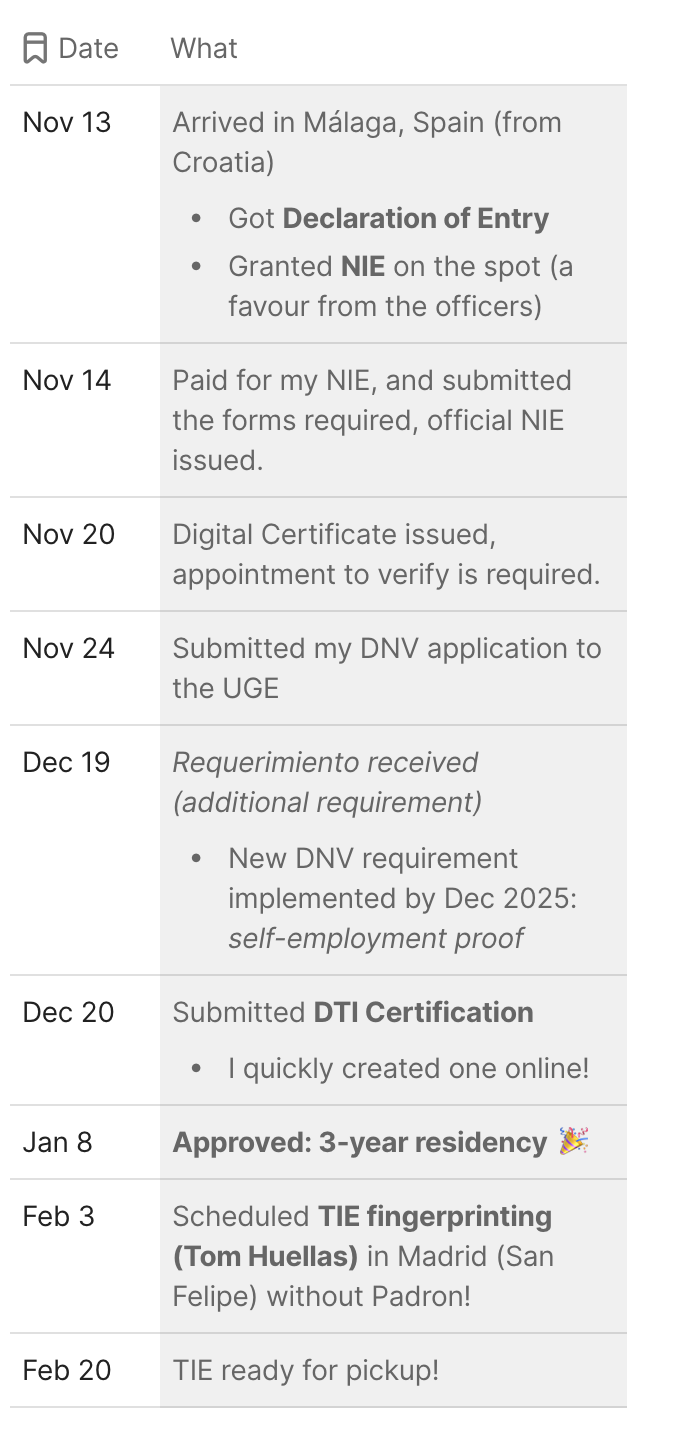Click "Digital Certificate issued" entry text
700x1430 pixels.
pyautogui.click(x=334, y=534)
